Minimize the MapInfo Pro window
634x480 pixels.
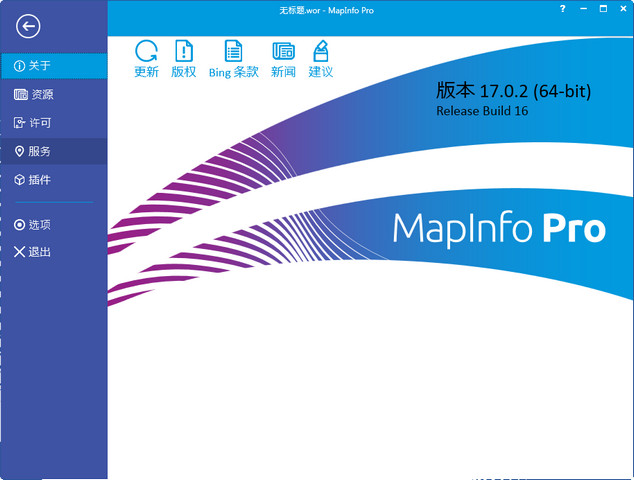click(583, 9)
